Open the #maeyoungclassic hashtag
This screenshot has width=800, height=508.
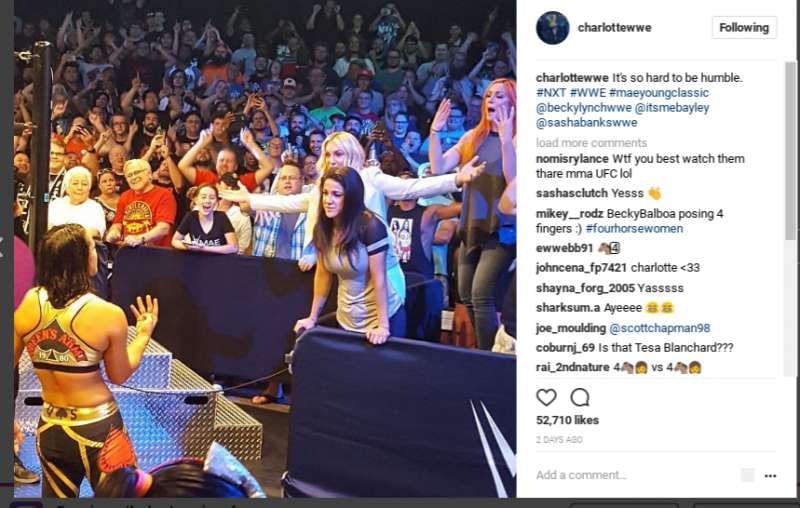[x=659, y=93]
